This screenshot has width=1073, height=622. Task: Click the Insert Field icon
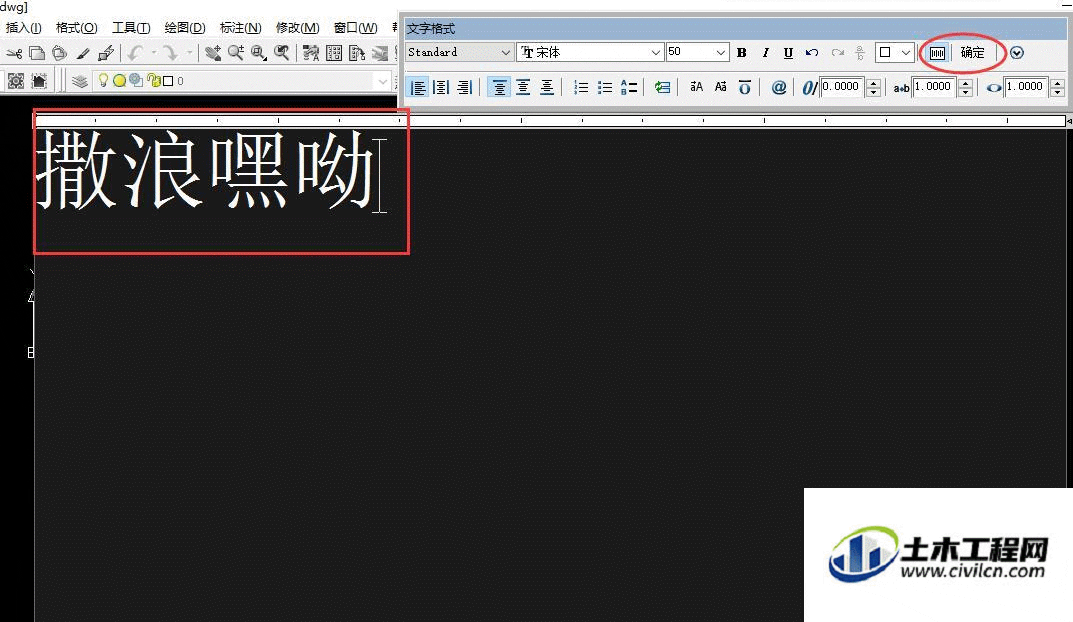(x=662, y=87)
